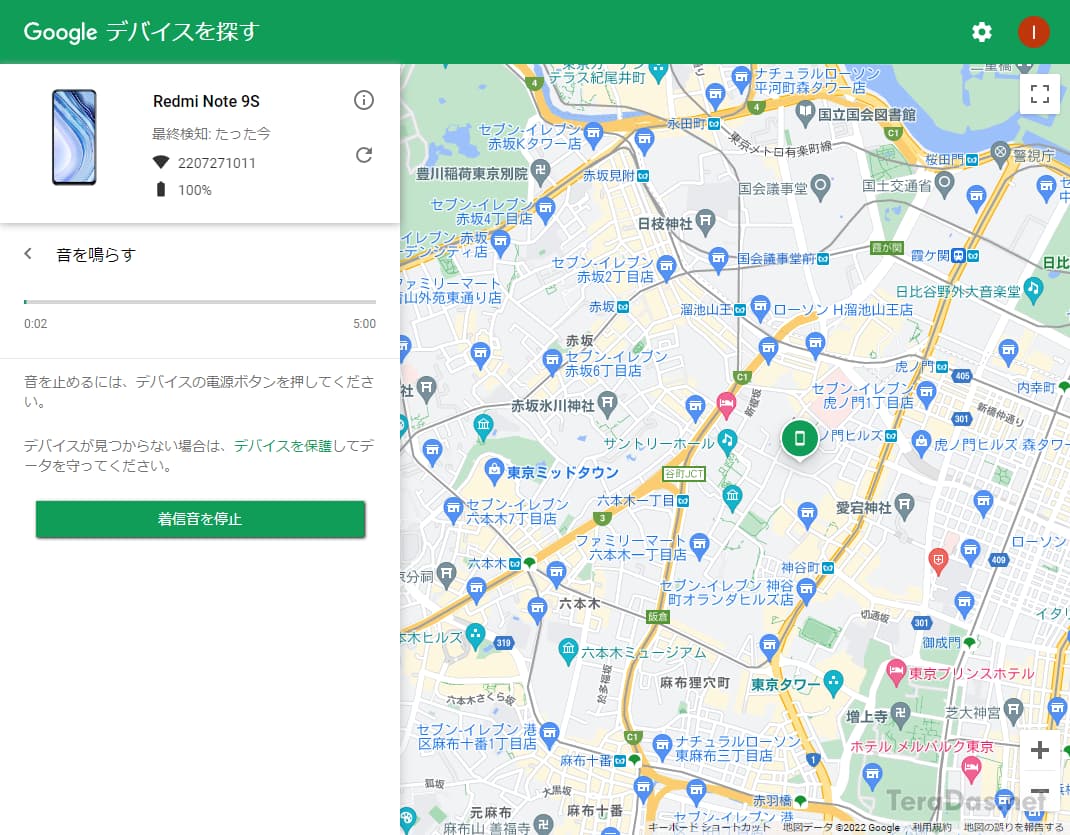Open 地図の誤りを報告する link
The image size is (1070, 835).
pyautogui.click(x=1013, y=827)
